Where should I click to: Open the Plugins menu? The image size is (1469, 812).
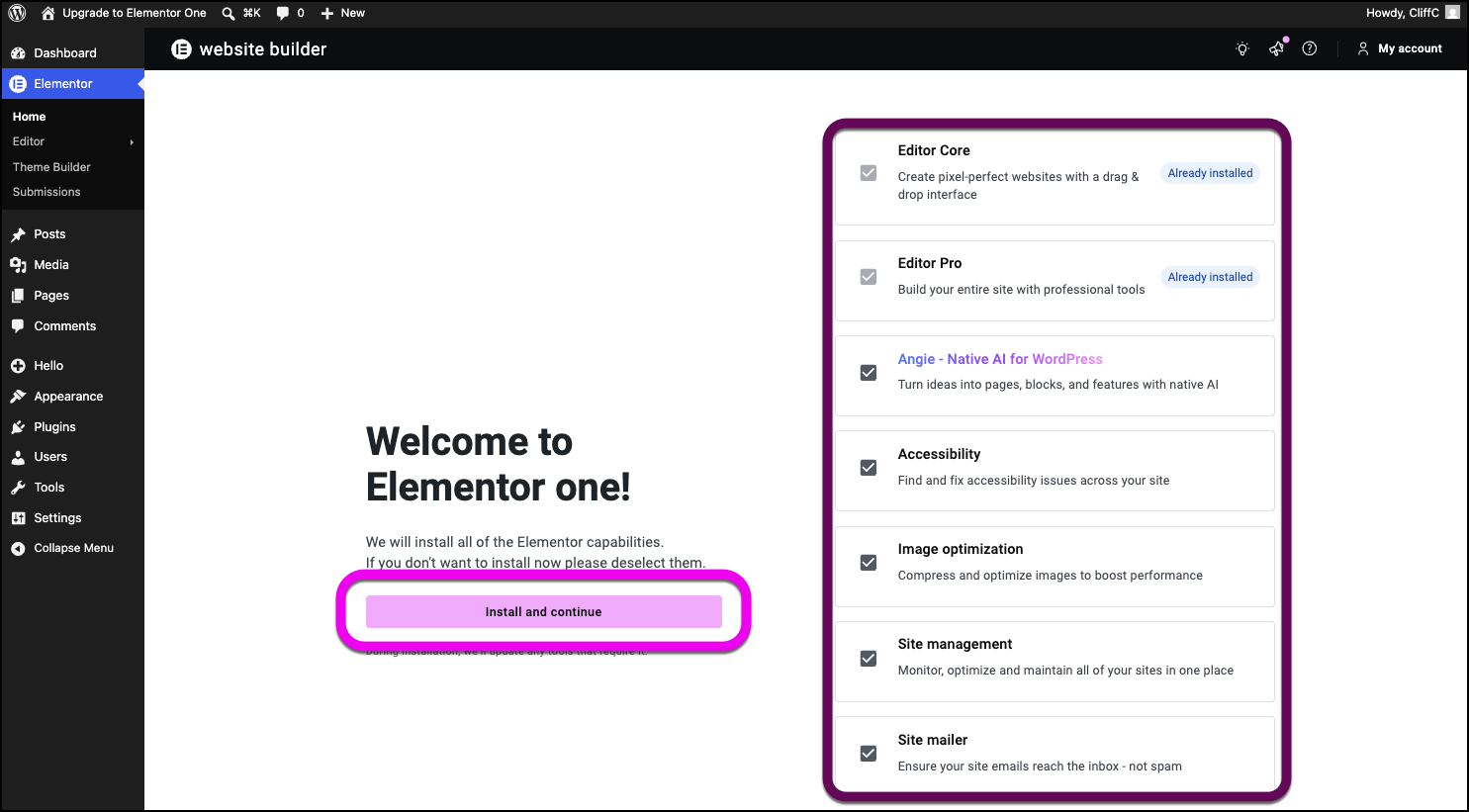pos(72,427)
